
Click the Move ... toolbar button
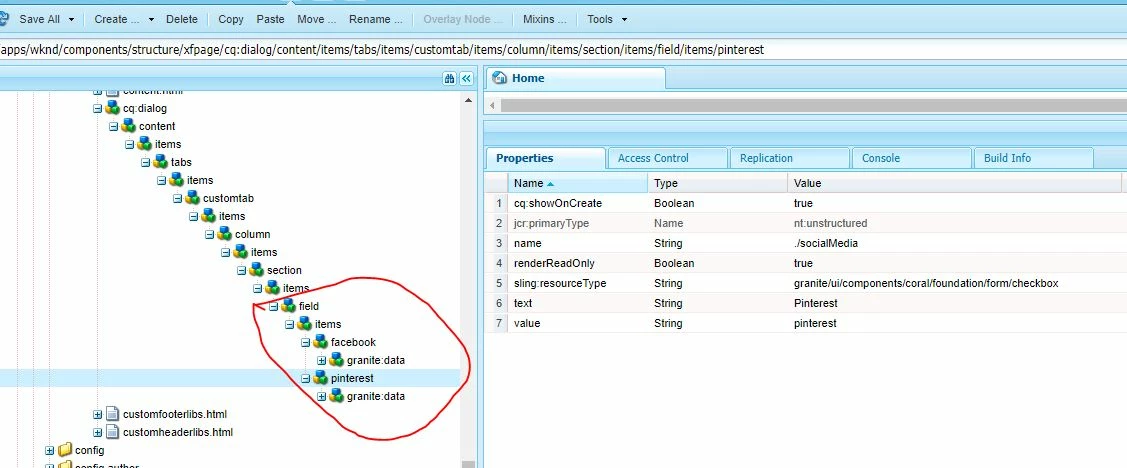pyautogui.click(x=316, y=19)
